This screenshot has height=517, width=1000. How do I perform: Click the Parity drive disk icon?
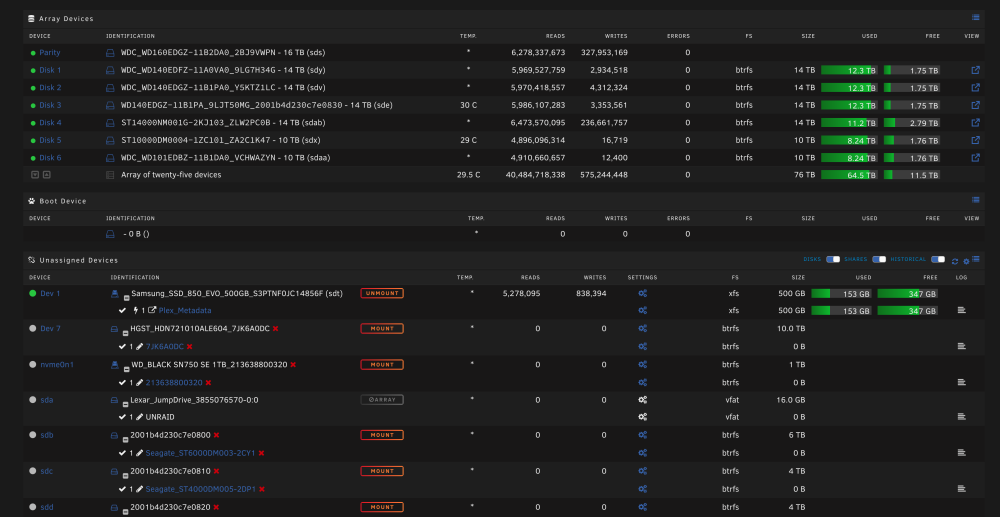pyautogui.click(x=110, y=53)
